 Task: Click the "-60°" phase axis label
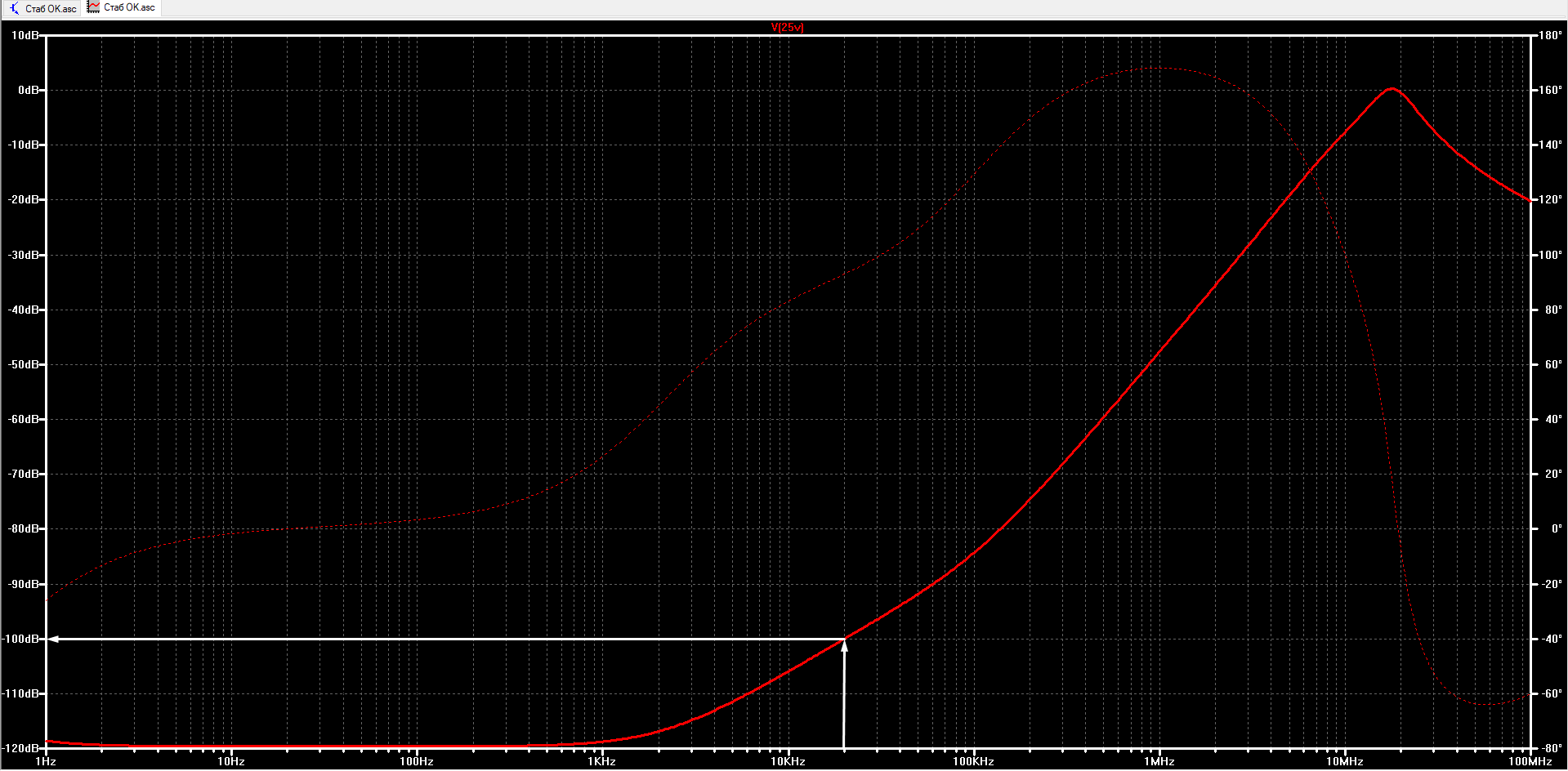1551,693
